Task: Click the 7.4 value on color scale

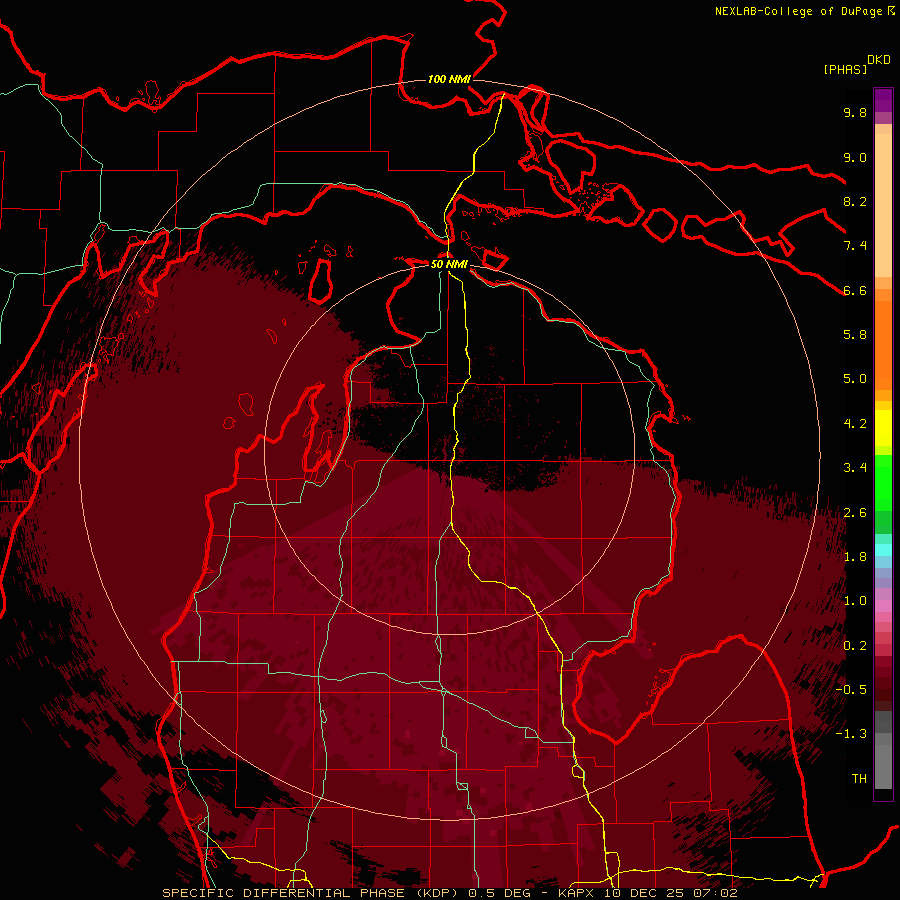Action: pyautogui.click(x=855, y=246)
